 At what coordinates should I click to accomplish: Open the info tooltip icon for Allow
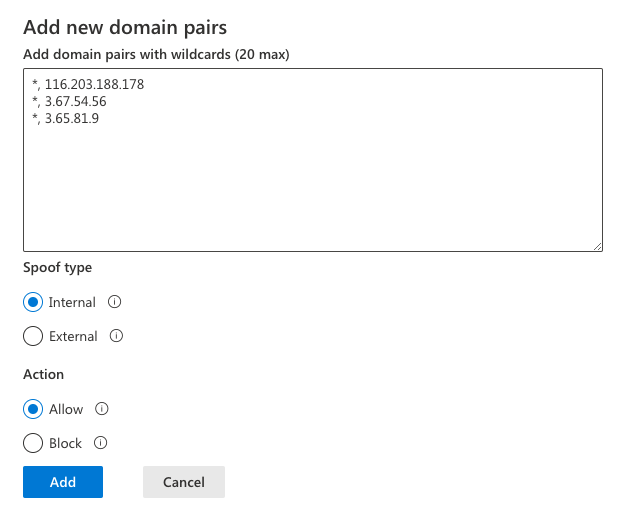(x=101, y=409)
